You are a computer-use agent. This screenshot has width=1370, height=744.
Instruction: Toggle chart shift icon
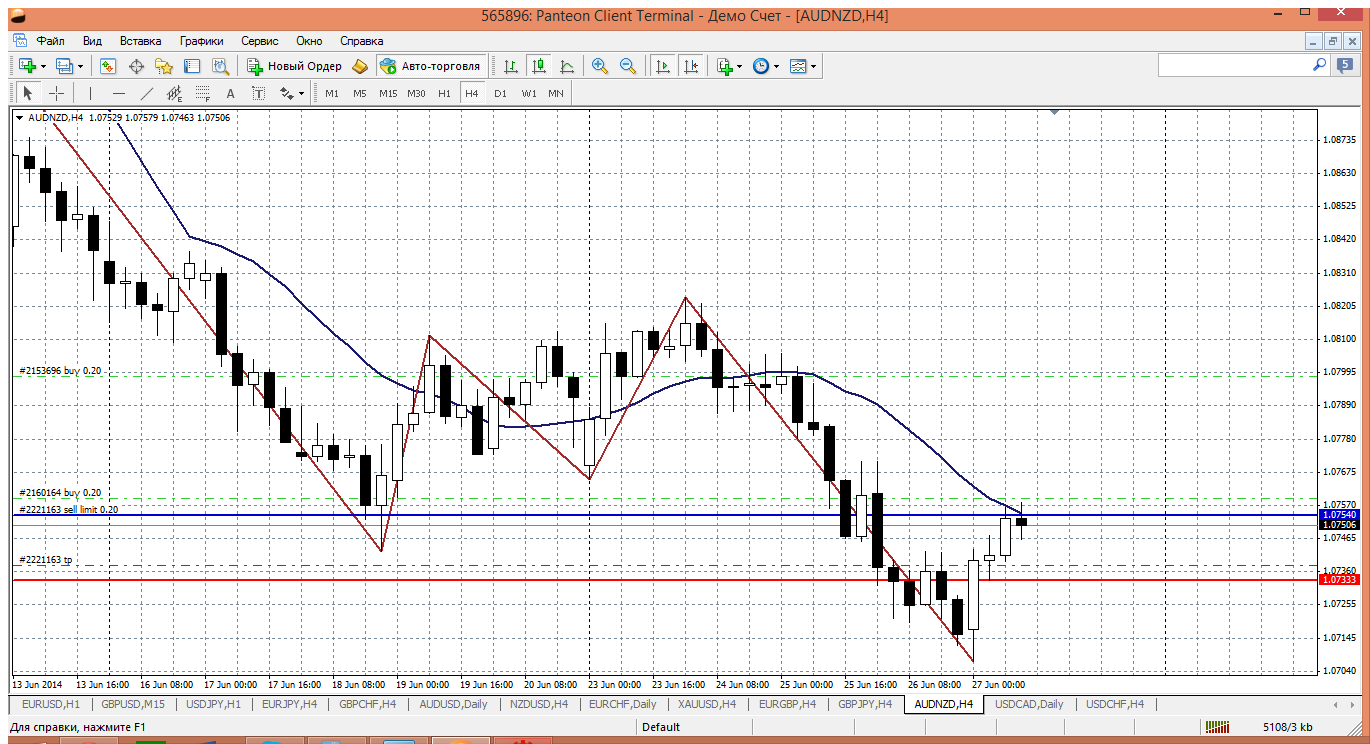pyautogui.click(x=690, y=66)
